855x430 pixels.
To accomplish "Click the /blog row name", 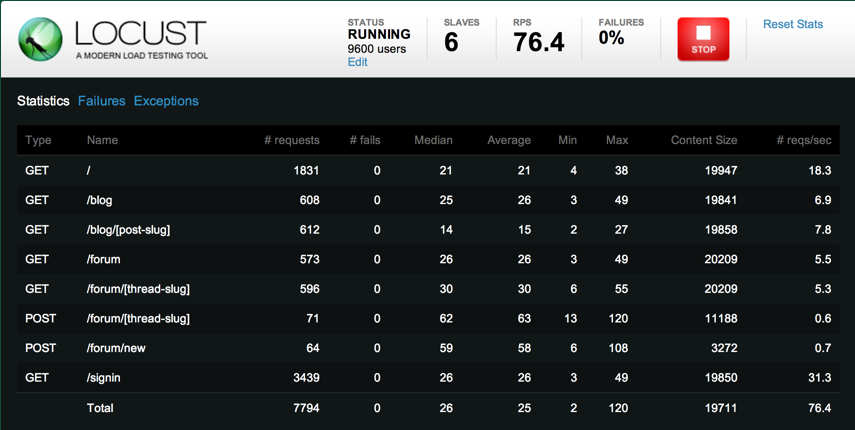I will 99,200.
